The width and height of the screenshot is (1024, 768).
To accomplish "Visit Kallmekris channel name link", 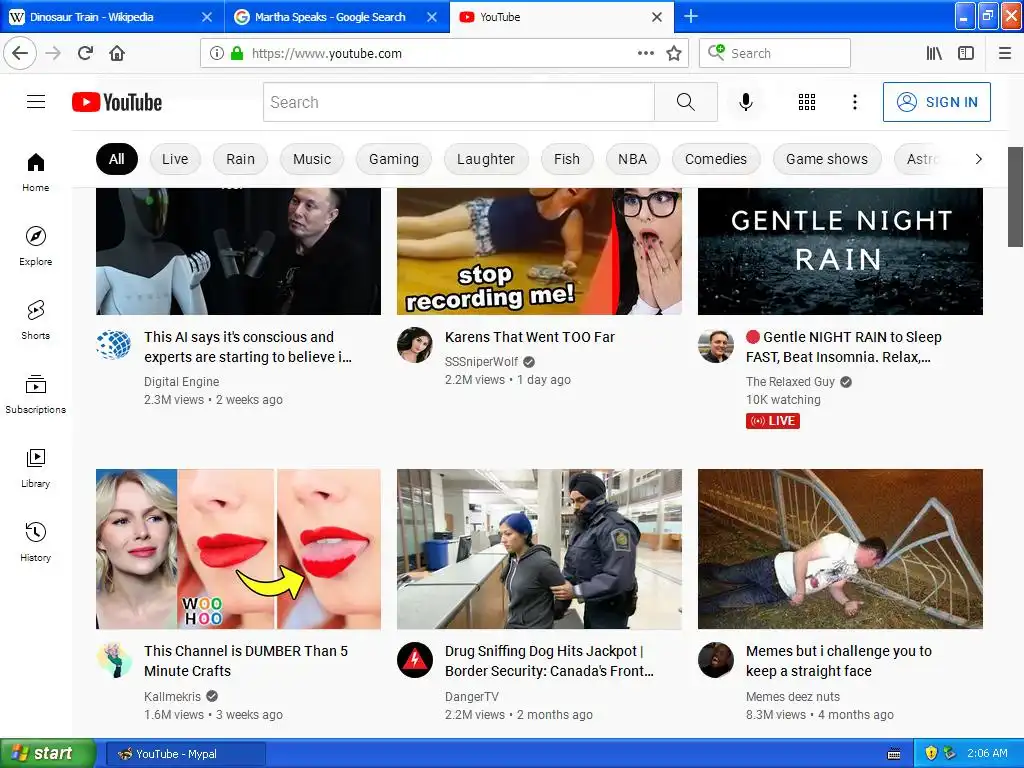I will pos(172,697).
